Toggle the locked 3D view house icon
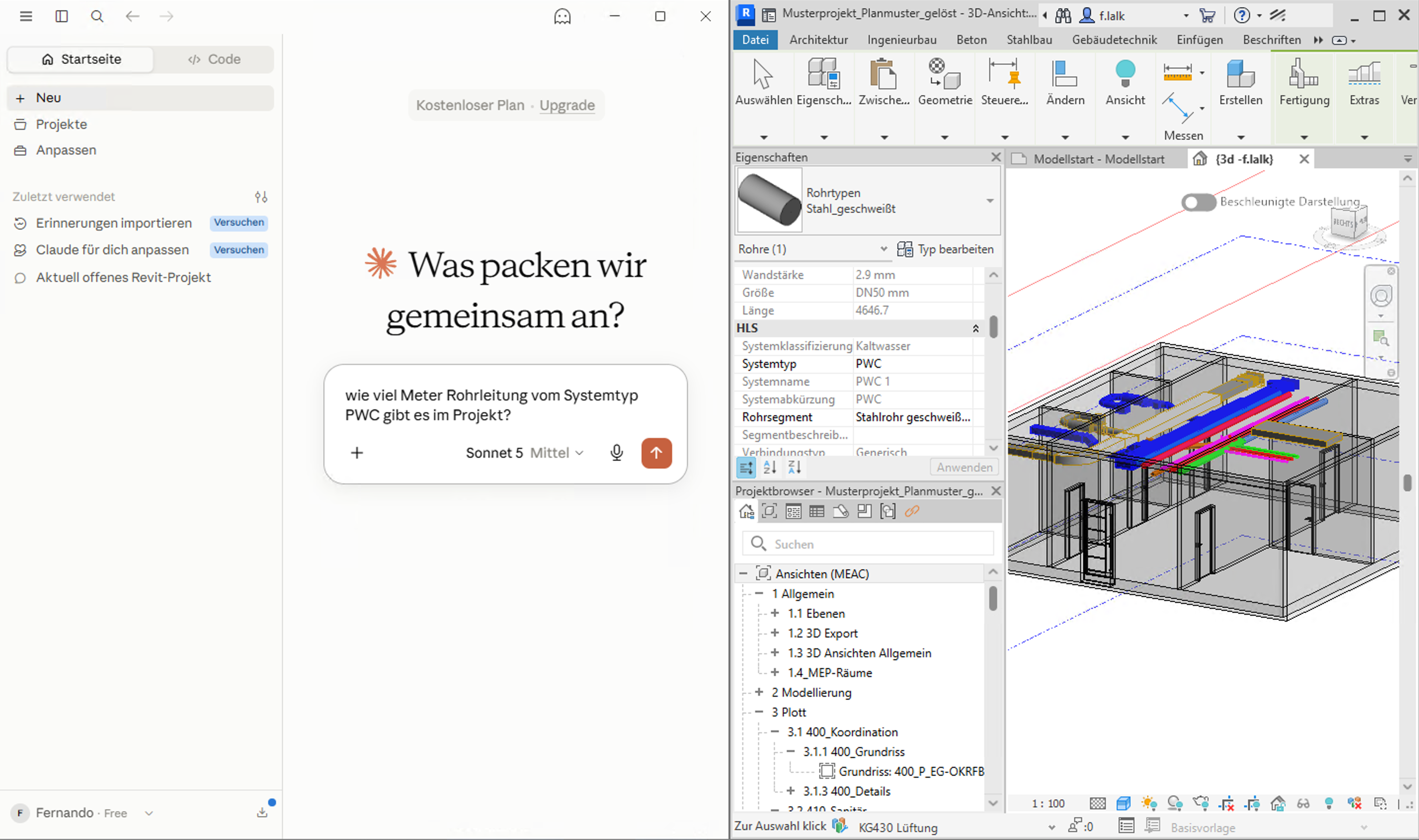1419x840 pixels. click(1277, 804)
